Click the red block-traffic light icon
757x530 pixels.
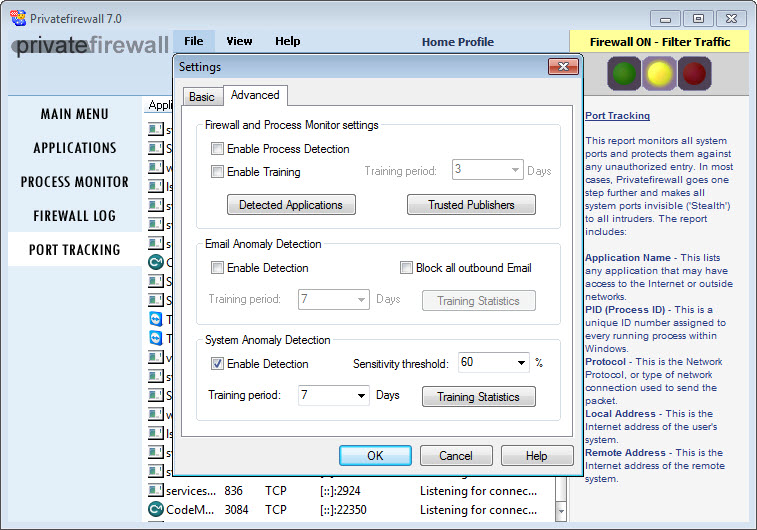pos(695,73)
